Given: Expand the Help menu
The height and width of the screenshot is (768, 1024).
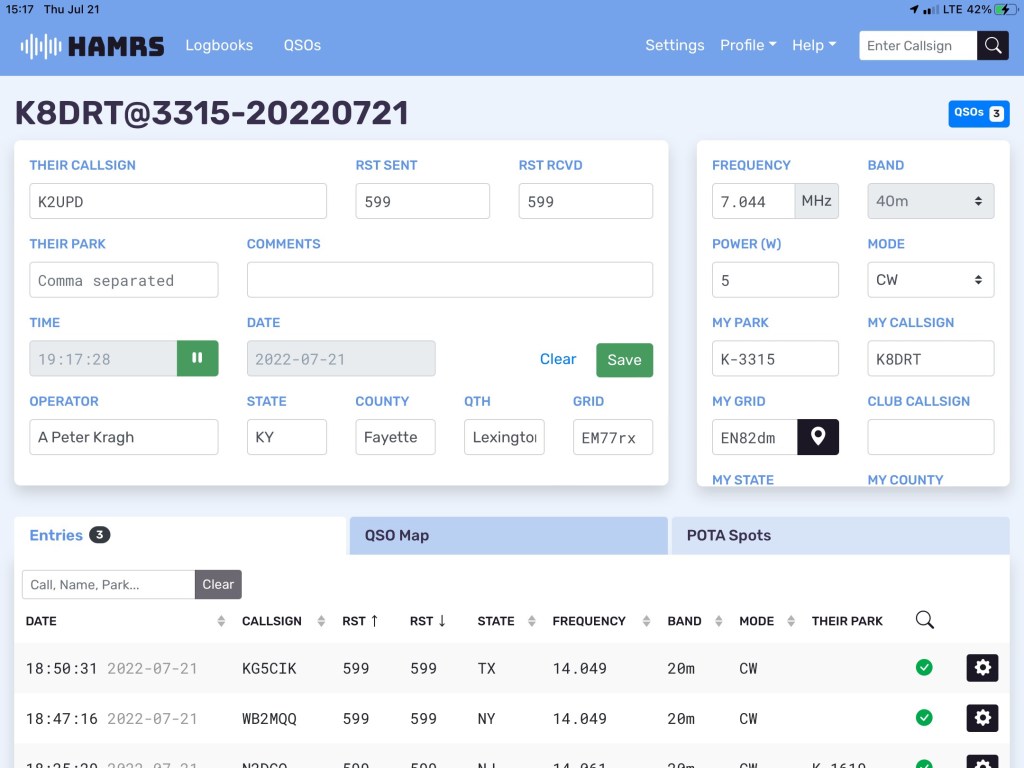Looking at the screenshot, I should (813, 46).
